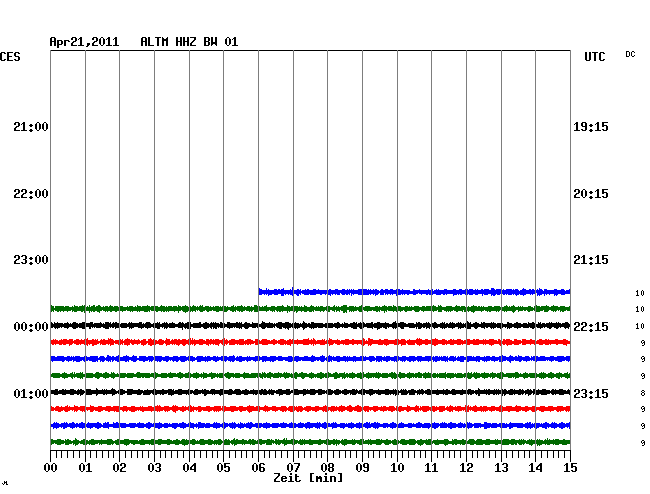
Task: Select the black trace aligned with 23:15 UTC
Action: tap(310, 392)
